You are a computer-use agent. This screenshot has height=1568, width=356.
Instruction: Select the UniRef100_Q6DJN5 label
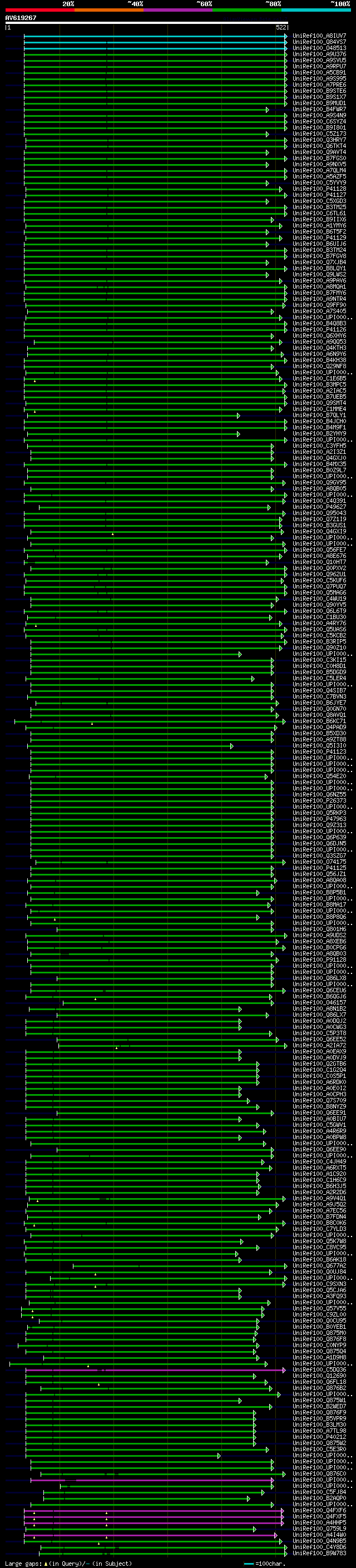(x=319, y=843)
